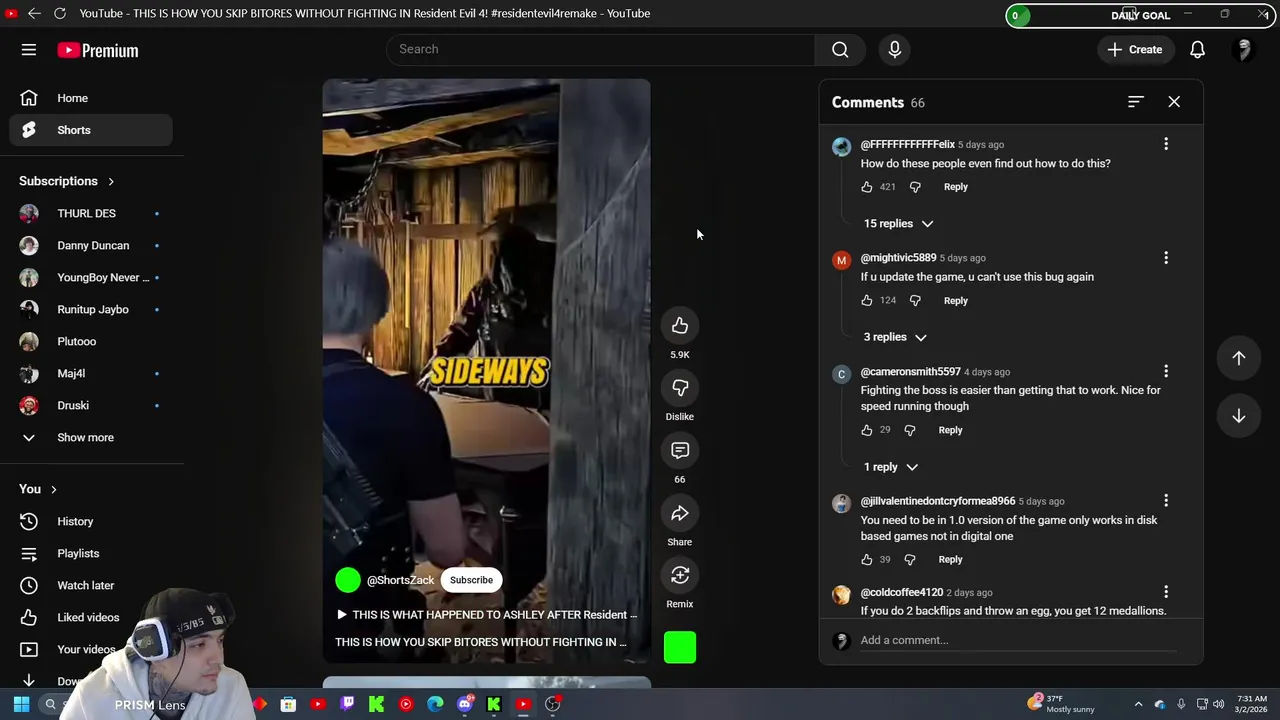
Task: Open weather widget showing 37°F
Action: coord(1061,704)
